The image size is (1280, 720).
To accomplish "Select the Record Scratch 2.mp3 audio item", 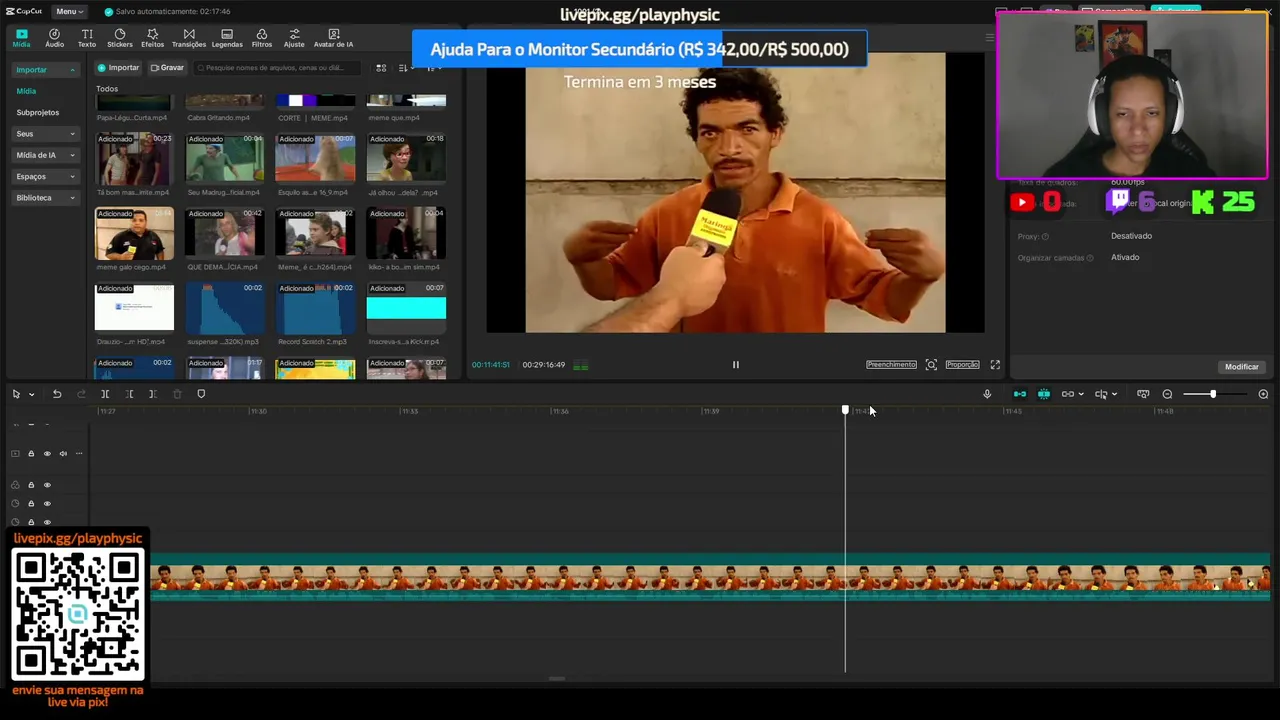I will [x=315, y=308].
